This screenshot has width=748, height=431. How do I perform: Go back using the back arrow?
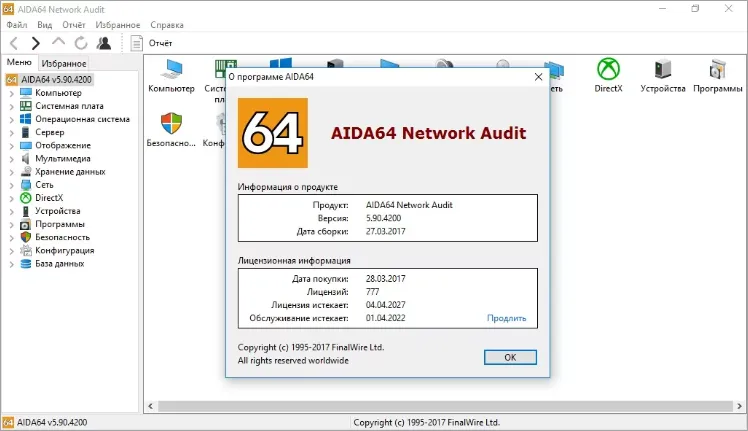click(x=14, y=43)
